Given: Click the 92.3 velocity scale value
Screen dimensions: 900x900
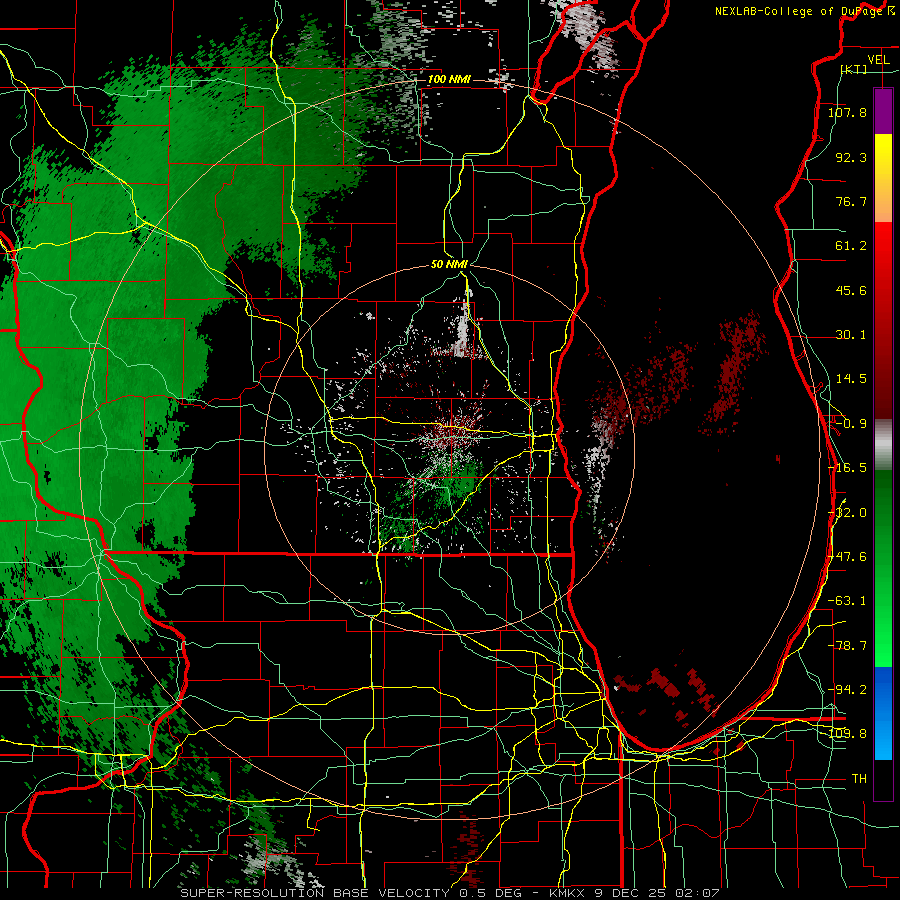Looking at the screenshot, I should tap(851, 157).
